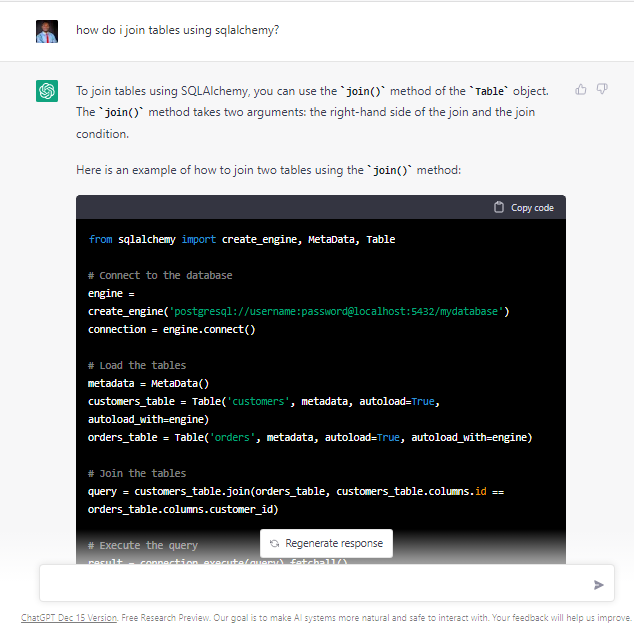
Task: Click the 'orders_table = Table(' code line
Action: point(310,437)
